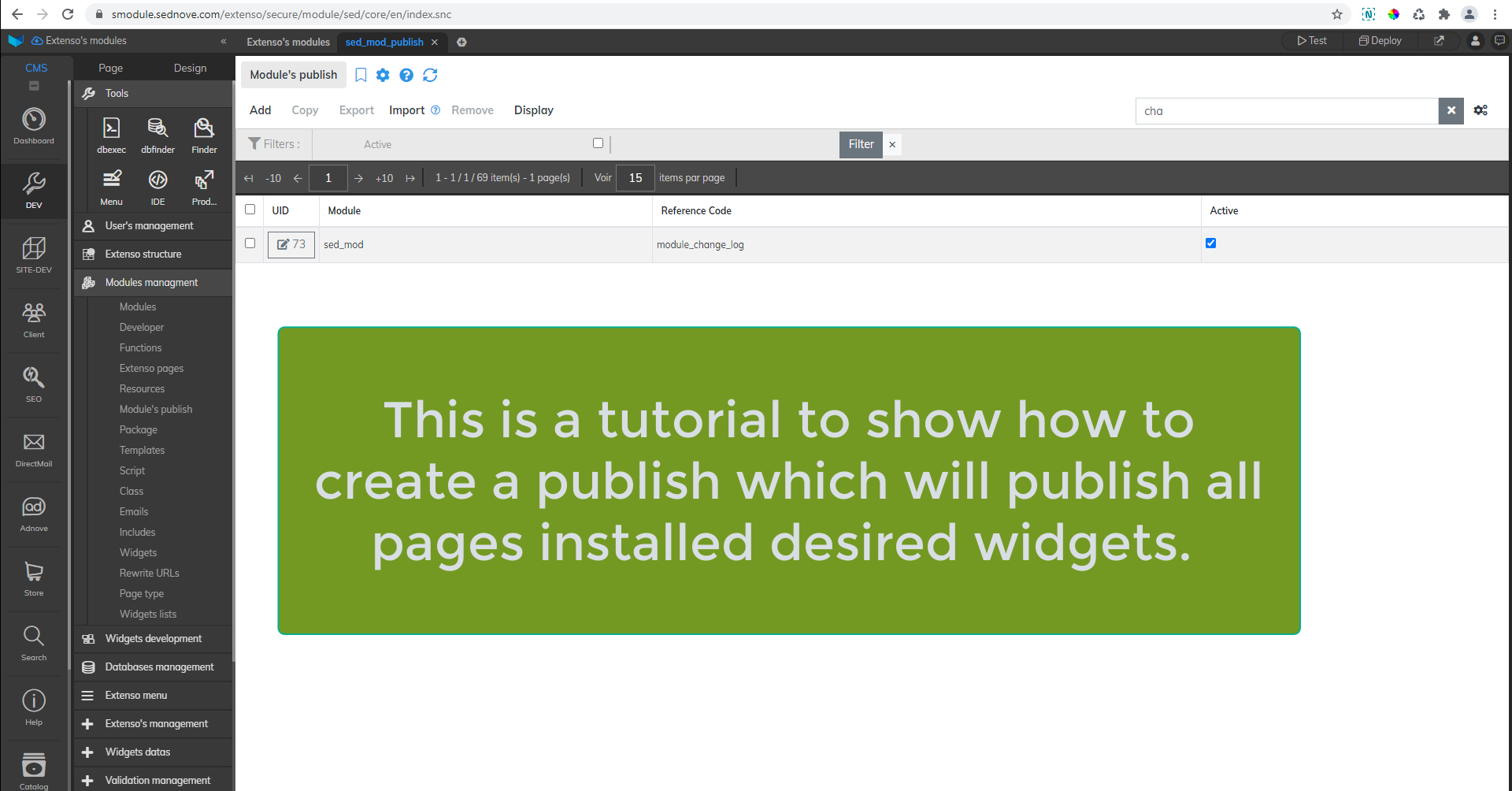This screenshot has width=1512, height=791.
Task: Open the Store cart icon
Action: coord(34,578)
